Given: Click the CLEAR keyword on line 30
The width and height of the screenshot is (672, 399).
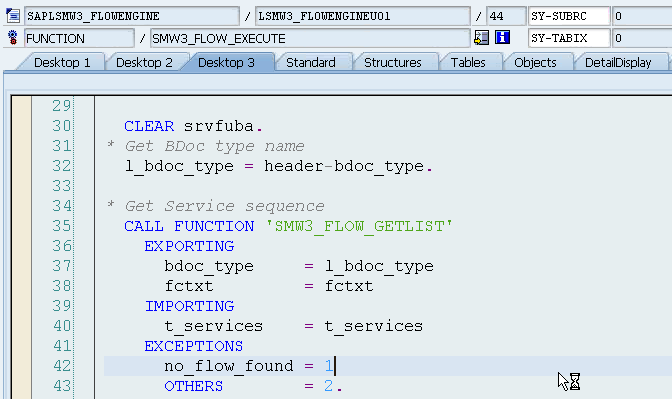Looking at the screenshot, I should 149,126.
